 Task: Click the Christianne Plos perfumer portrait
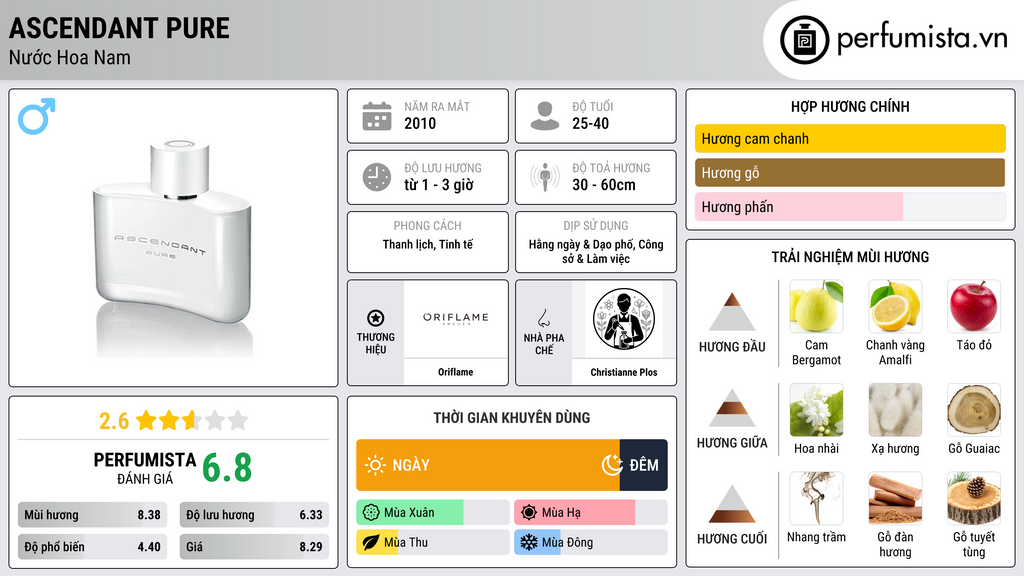(x=624, y=319)
